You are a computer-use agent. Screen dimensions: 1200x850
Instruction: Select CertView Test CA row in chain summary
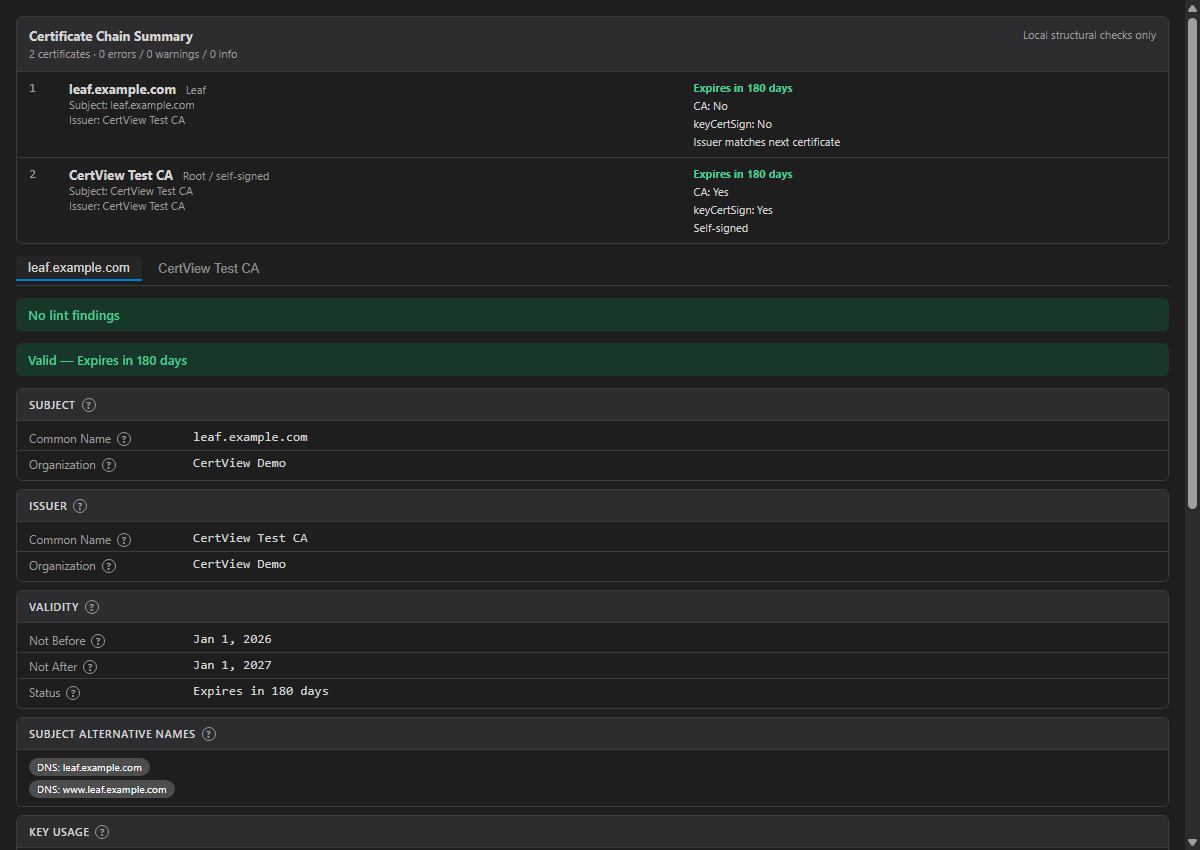pos(592,200)
